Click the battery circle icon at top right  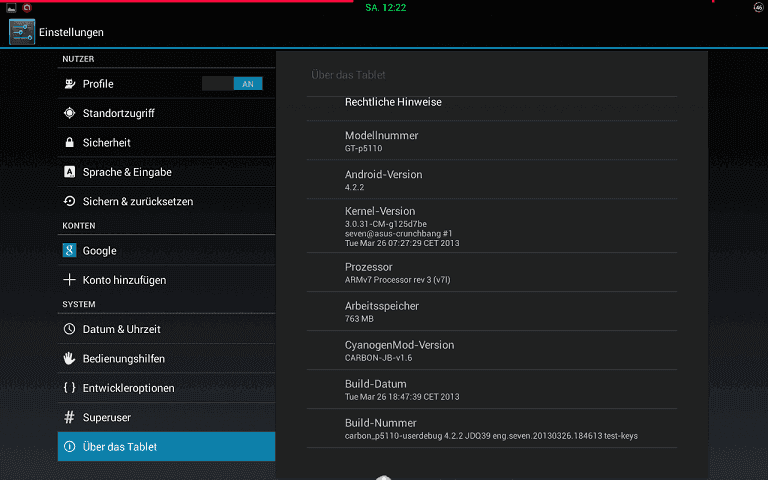(758, 7)
